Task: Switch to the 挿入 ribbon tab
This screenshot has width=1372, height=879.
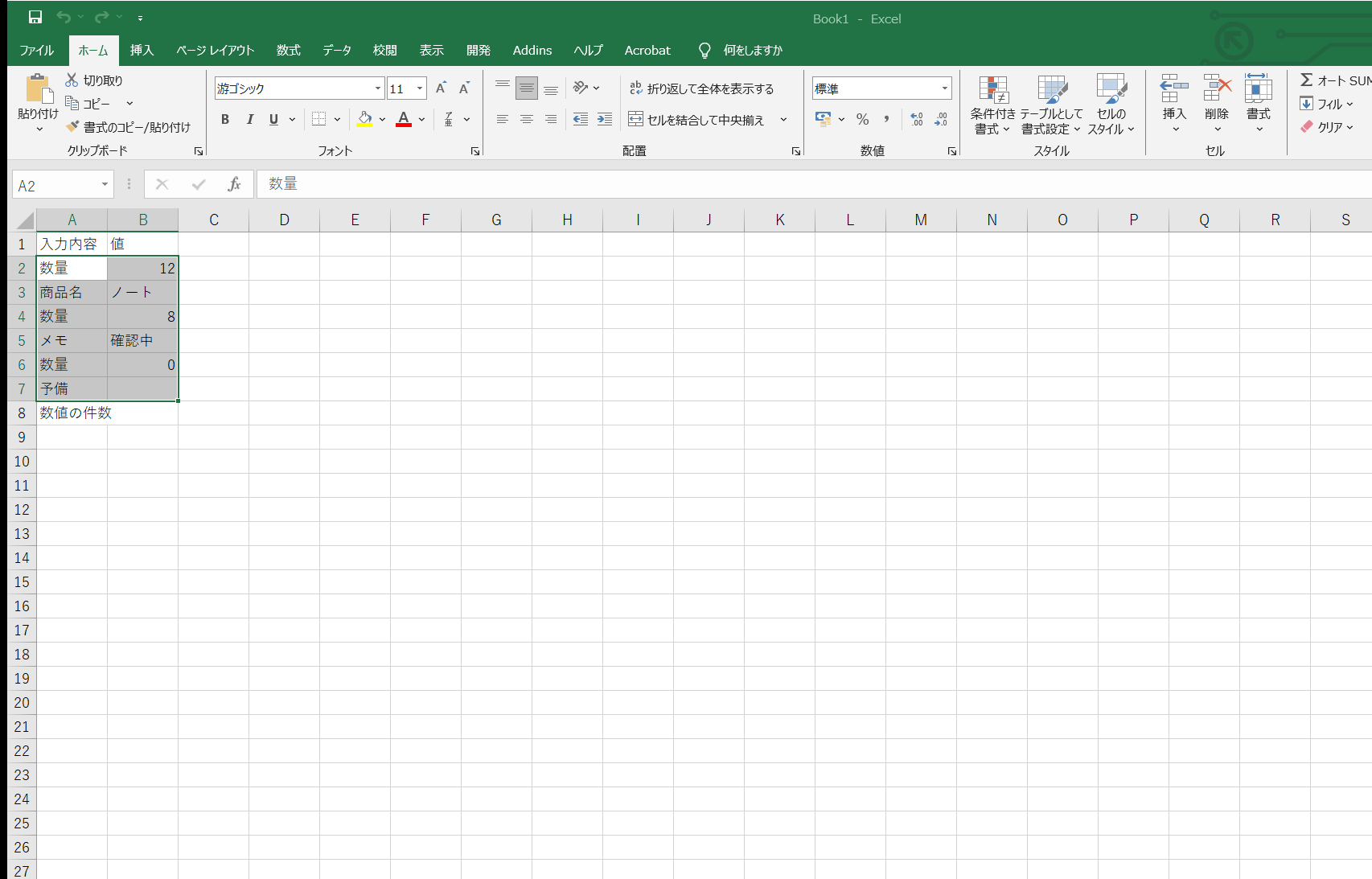Action: coord(142,50)
